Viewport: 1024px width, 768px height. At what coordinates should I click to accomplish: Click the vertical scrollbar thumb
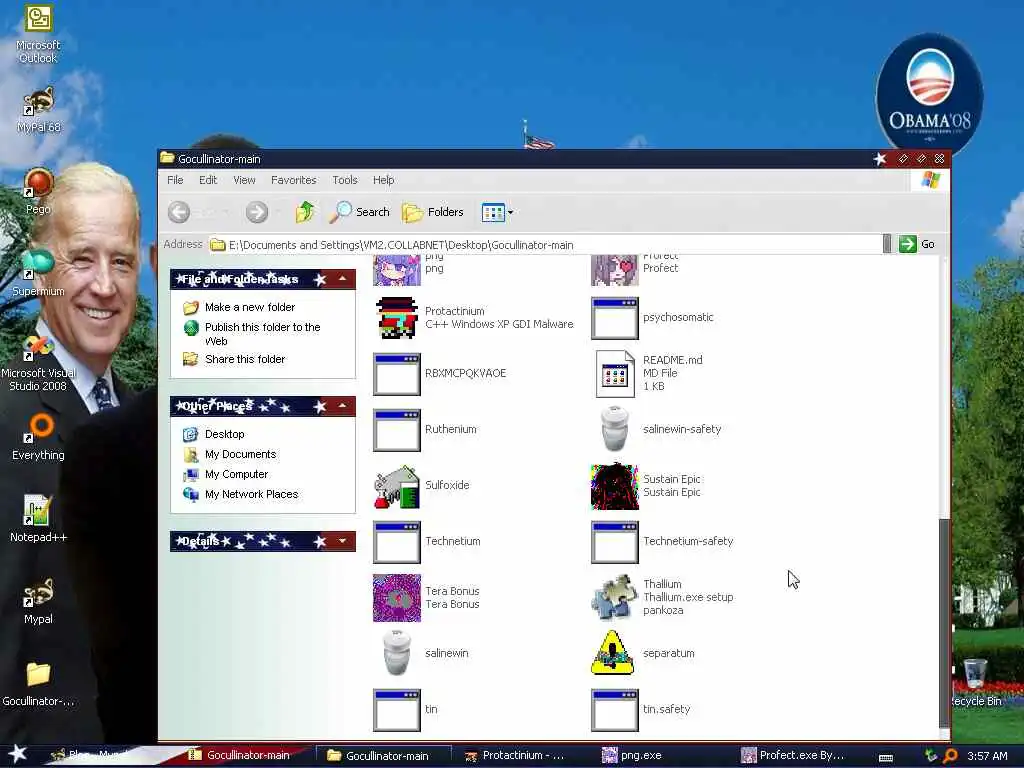(944, 622)
